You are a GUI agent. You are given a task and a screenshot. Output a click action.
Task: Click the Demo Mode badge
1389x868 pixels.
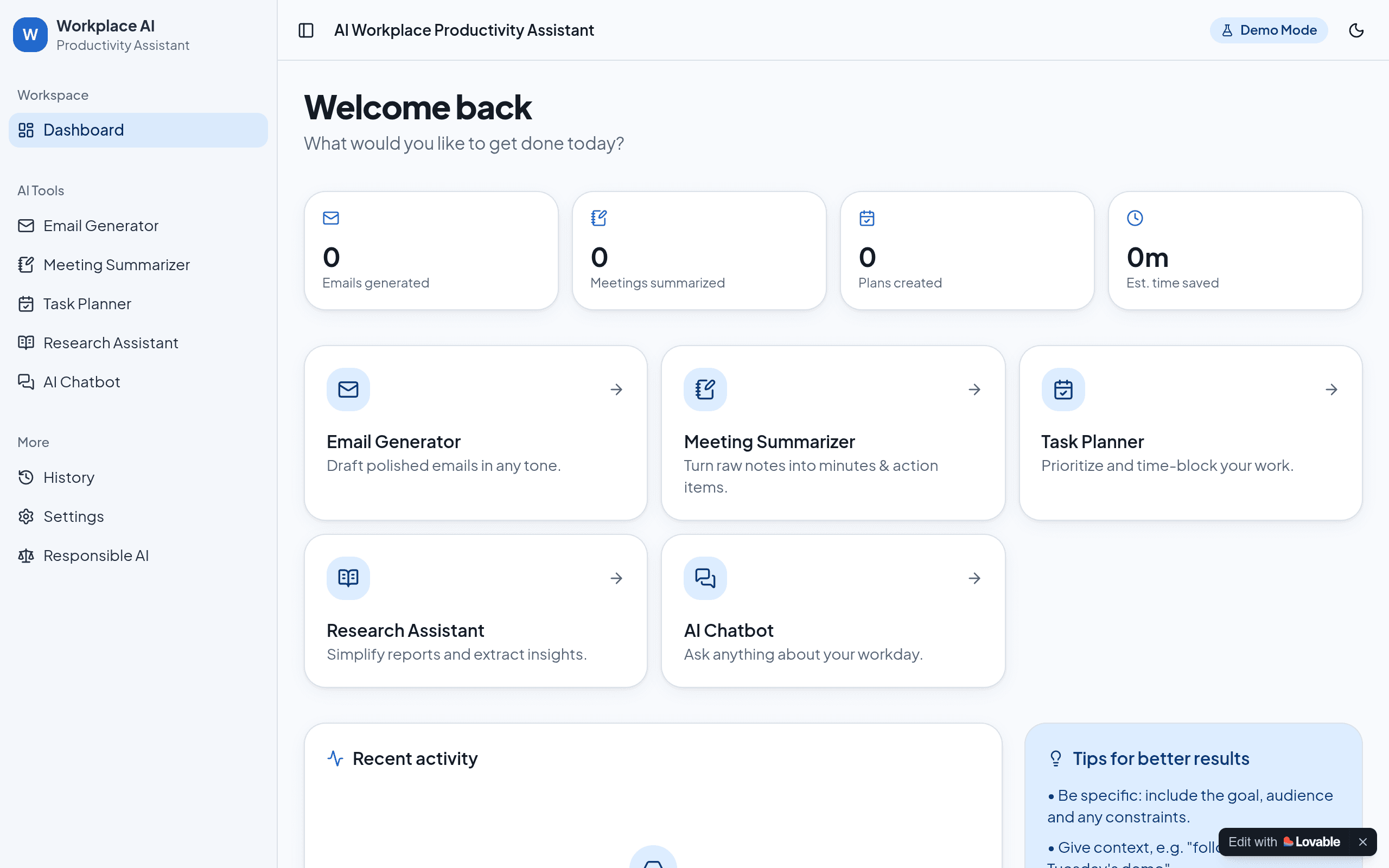coord(1269,30)
